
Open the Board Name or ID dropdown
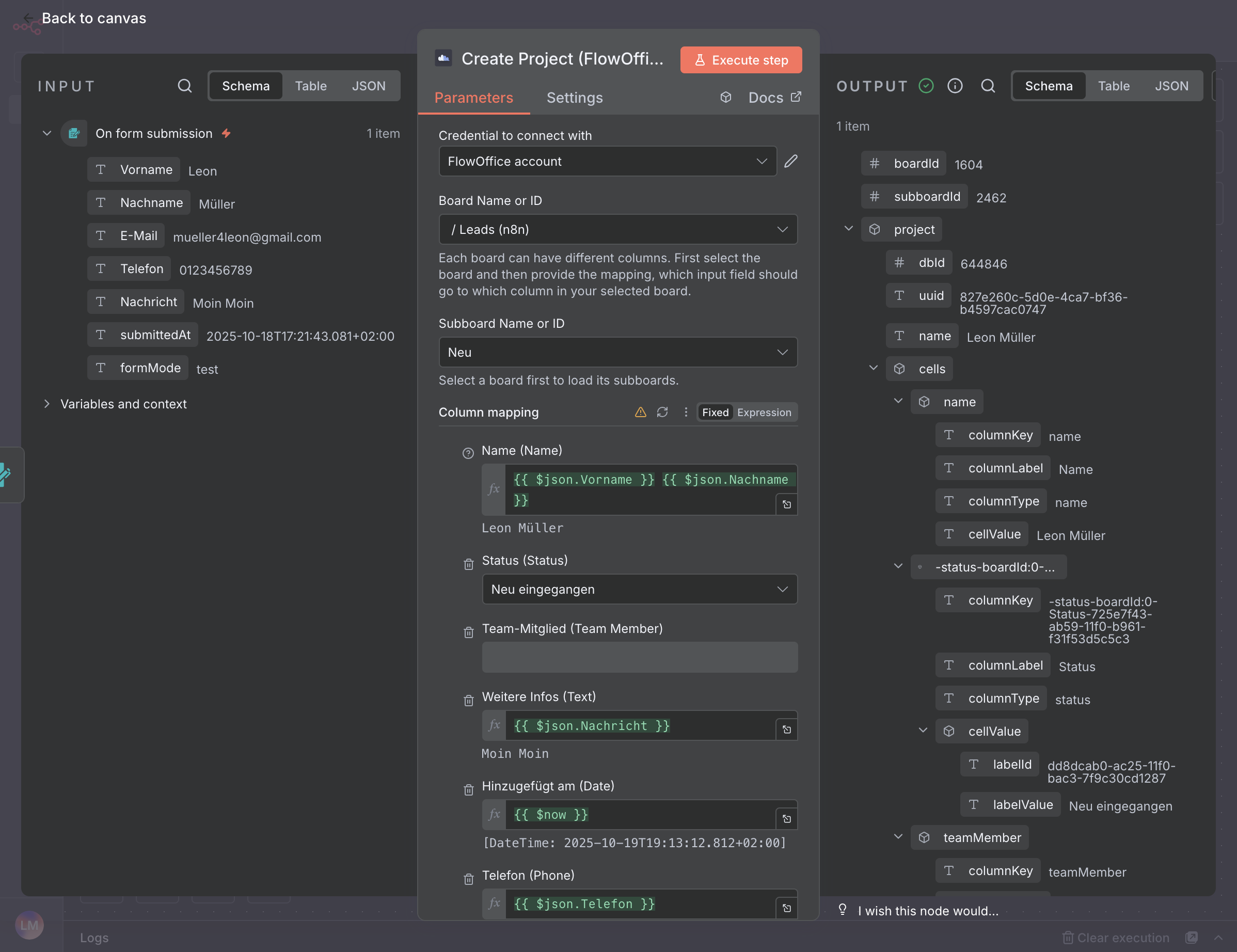coord(618,229)
